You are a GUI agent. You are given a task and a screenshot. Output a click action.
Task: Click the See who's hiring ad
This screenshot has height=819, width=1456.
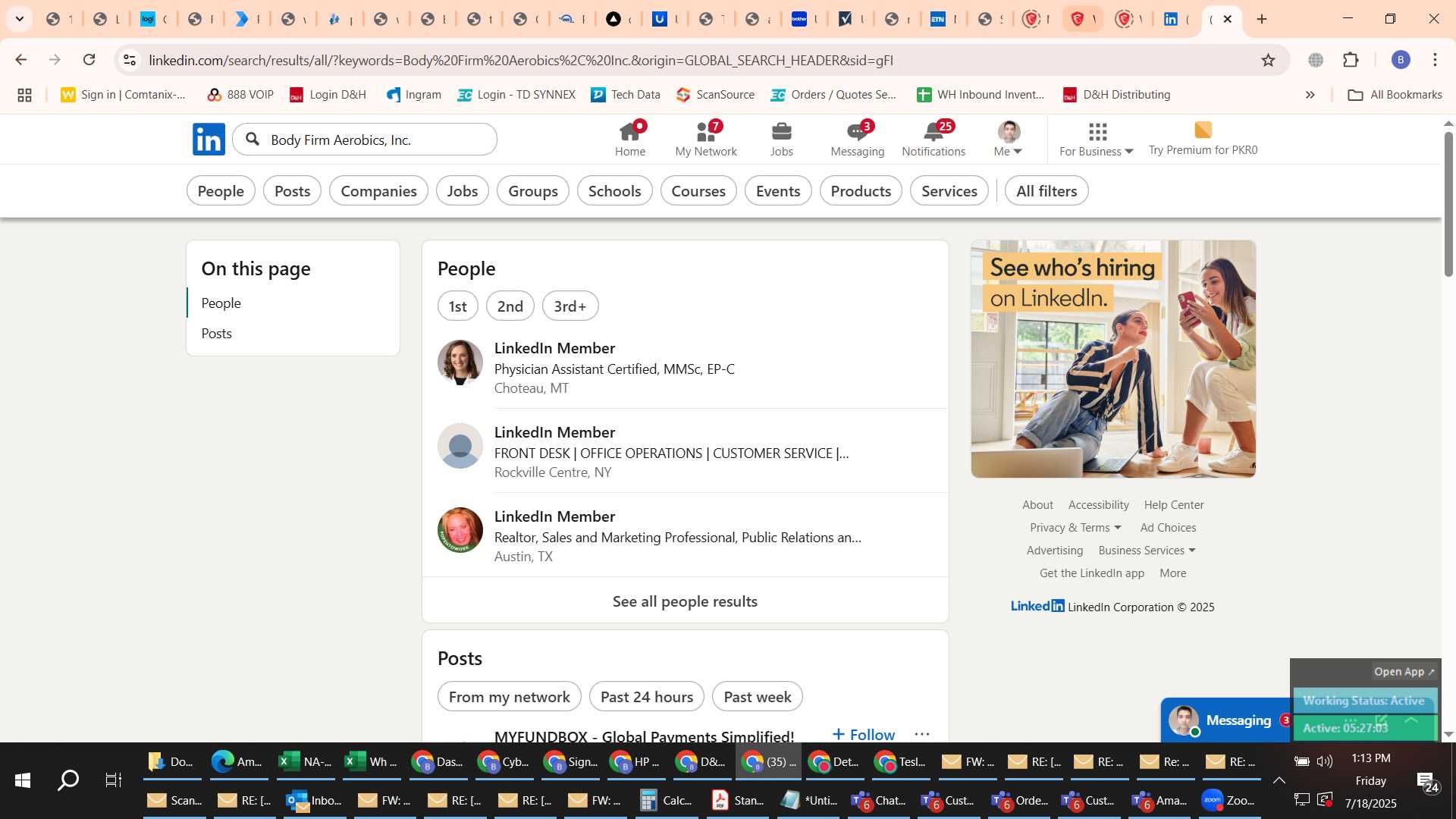coord(1113,359)
